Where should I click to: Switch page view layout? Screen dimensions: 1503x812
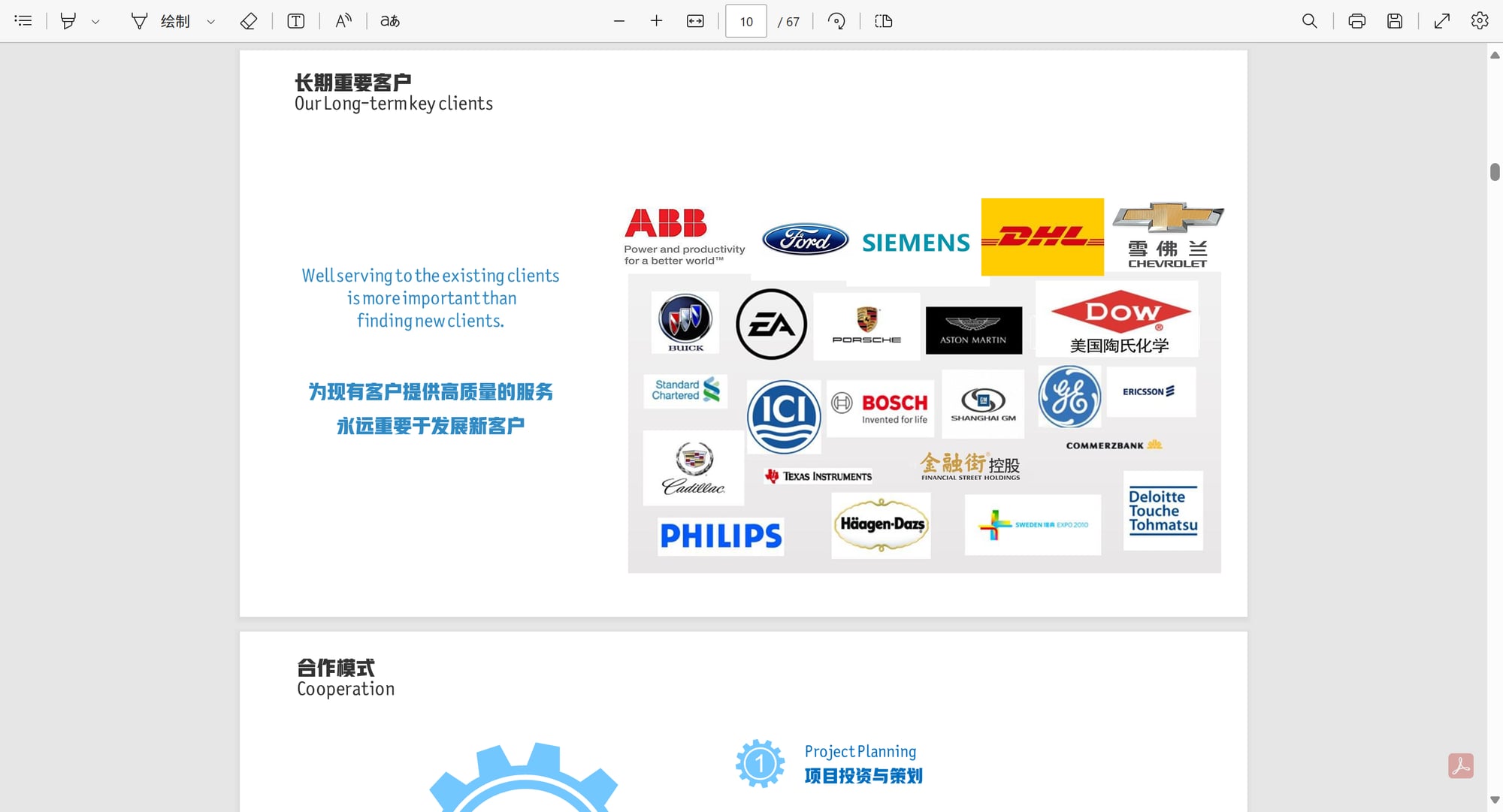884,21
